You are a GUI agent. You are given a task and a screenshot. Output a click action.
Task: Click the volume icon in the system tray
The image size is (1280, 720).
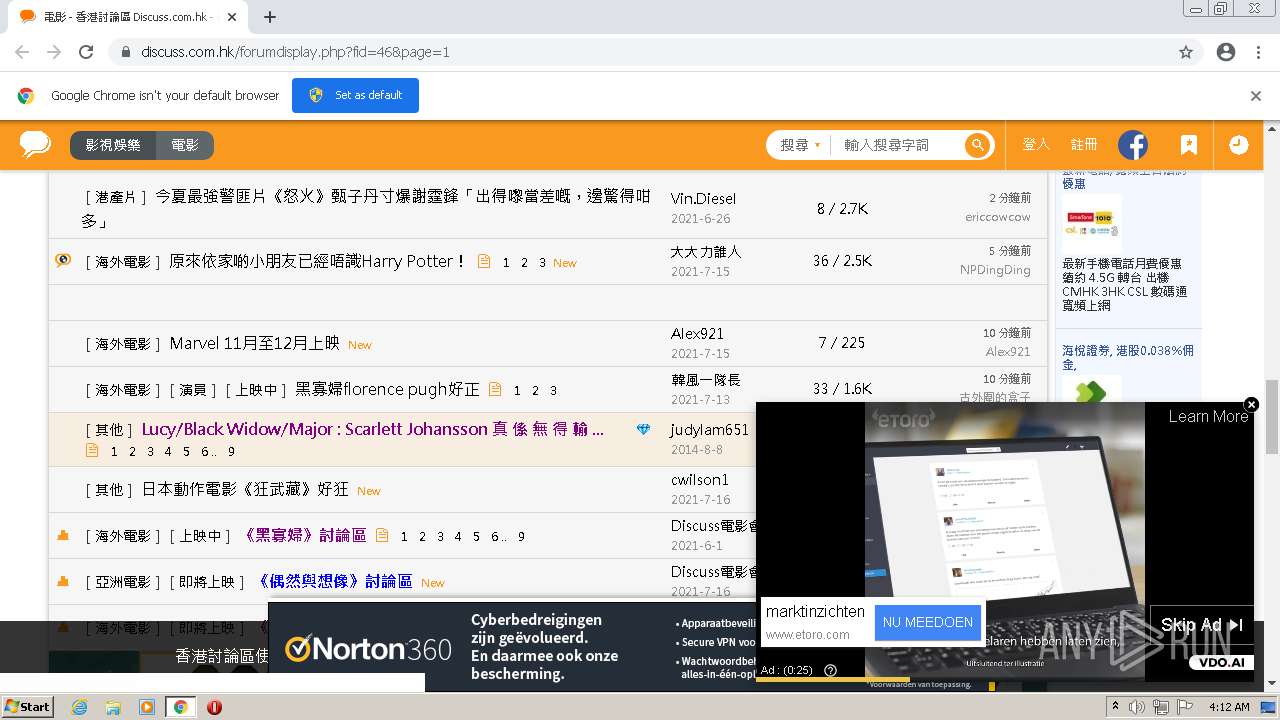[x=1137, y=707]
